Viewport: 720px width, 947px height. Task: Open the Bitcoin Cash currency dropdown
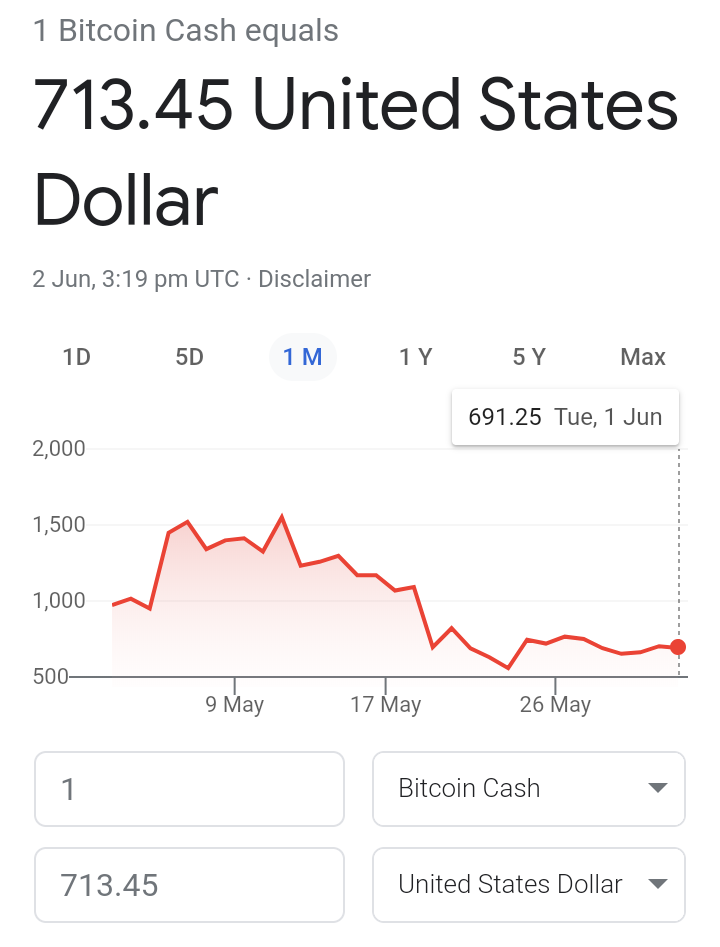529,789
